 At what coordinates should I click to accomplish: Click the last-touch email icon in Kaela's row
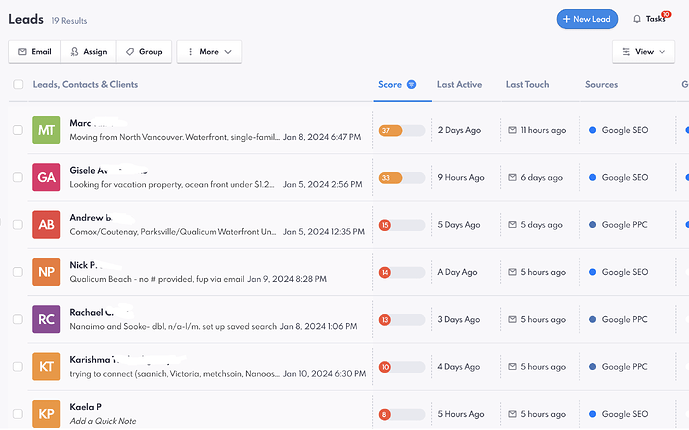[x=512, y=414]
